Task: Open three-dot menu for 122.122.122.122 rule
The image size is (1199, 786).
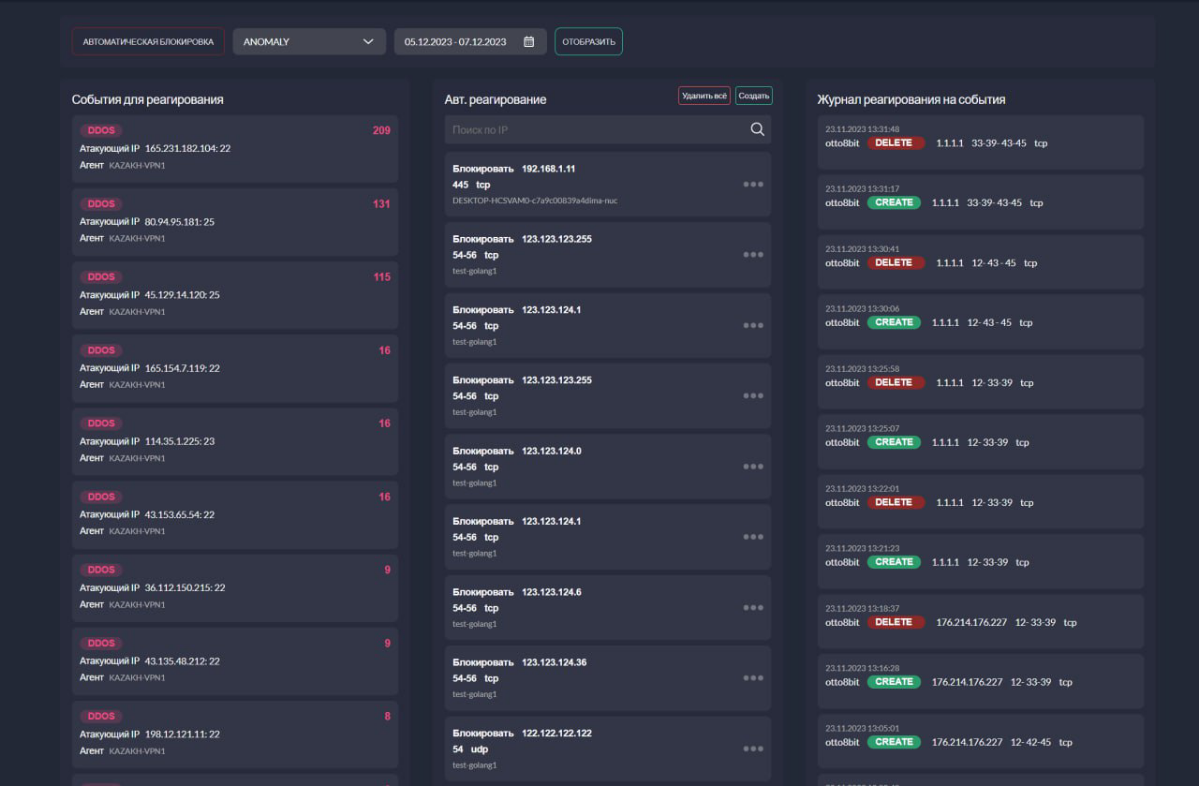Action: pyautogui.click(x=753, y=749)
